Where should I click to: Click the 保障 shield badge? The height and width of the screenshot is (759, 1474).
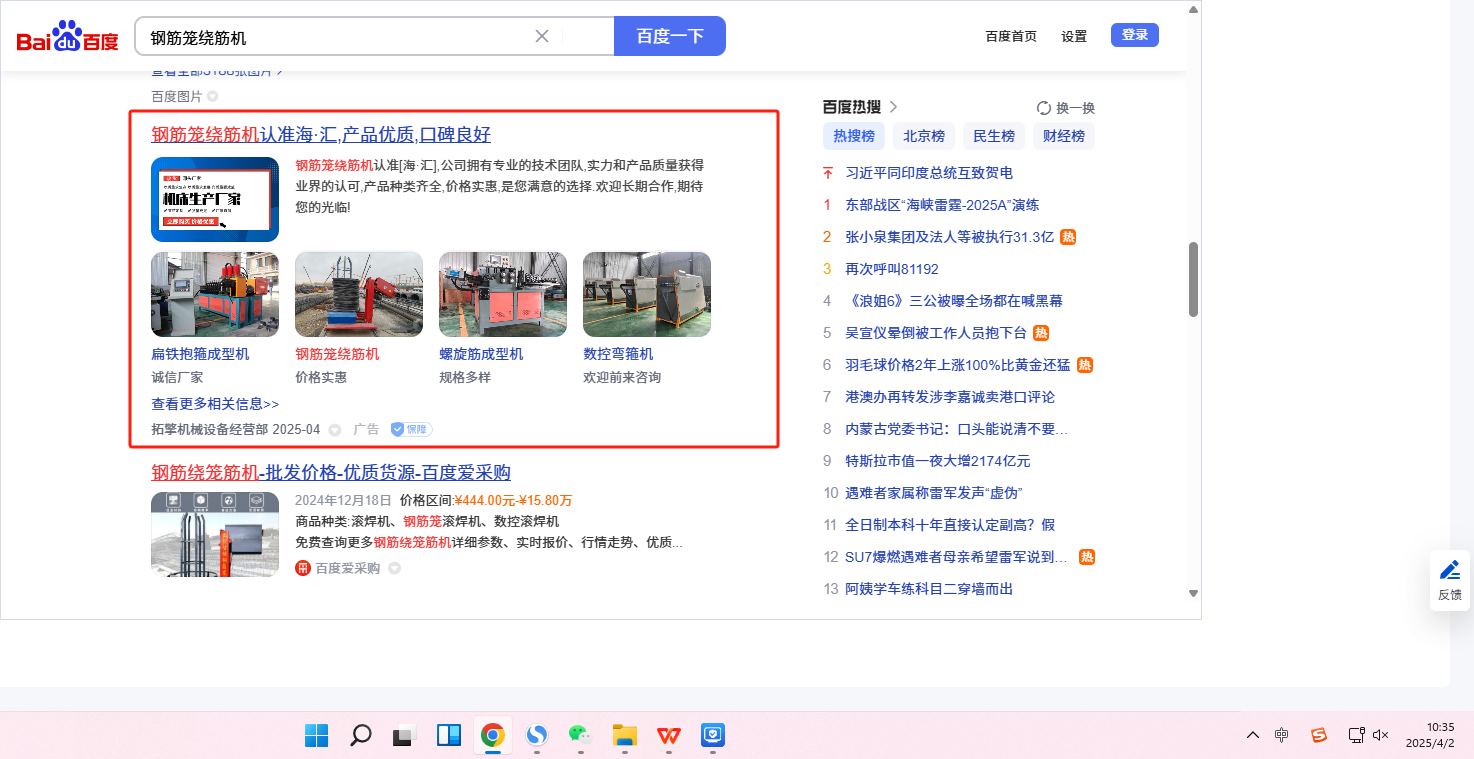coord(411,429)
